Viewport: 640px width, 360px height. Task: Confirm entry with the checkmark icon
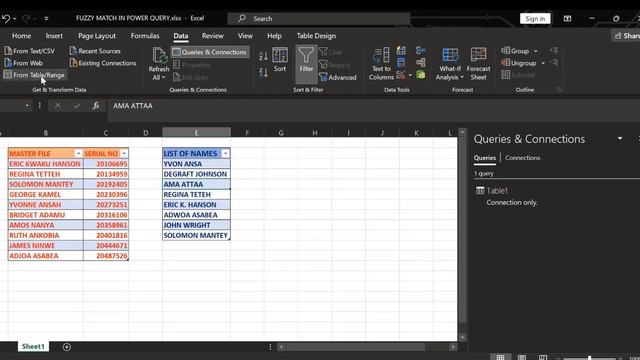(x=77, y=106)
